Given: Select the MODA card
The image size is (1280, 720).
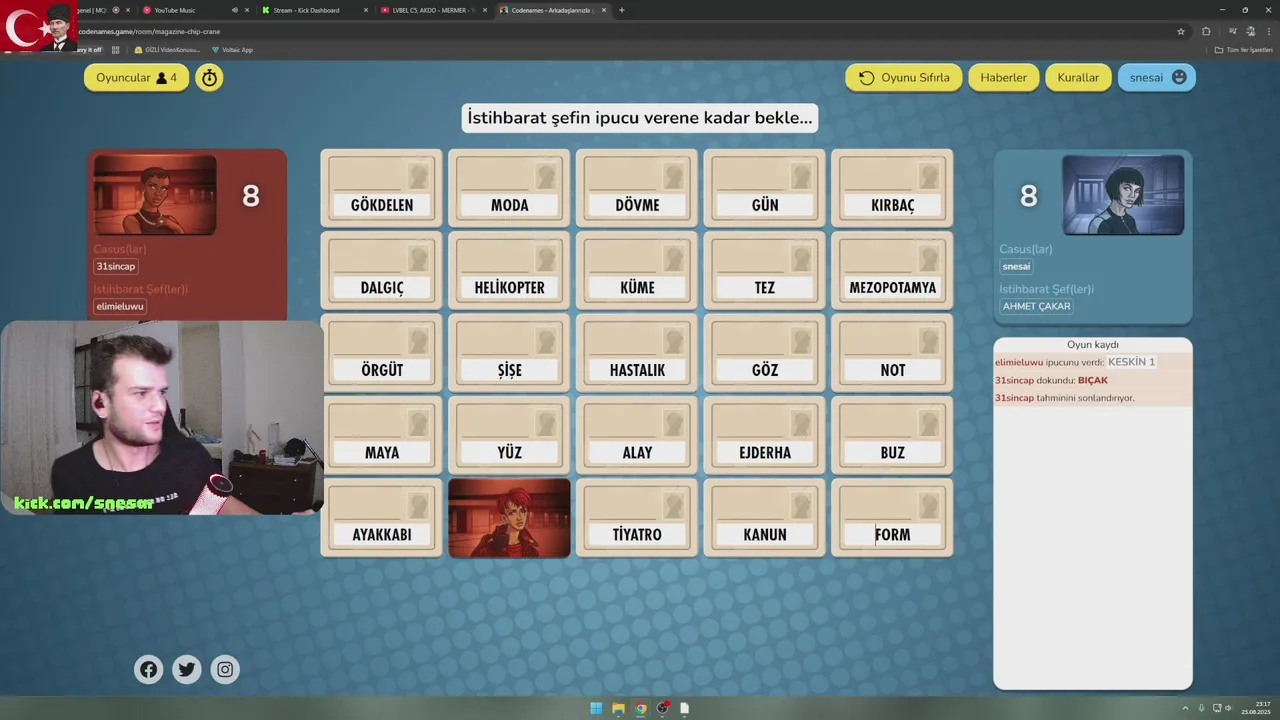Looking at the screenshot, I should pos(509,188).
